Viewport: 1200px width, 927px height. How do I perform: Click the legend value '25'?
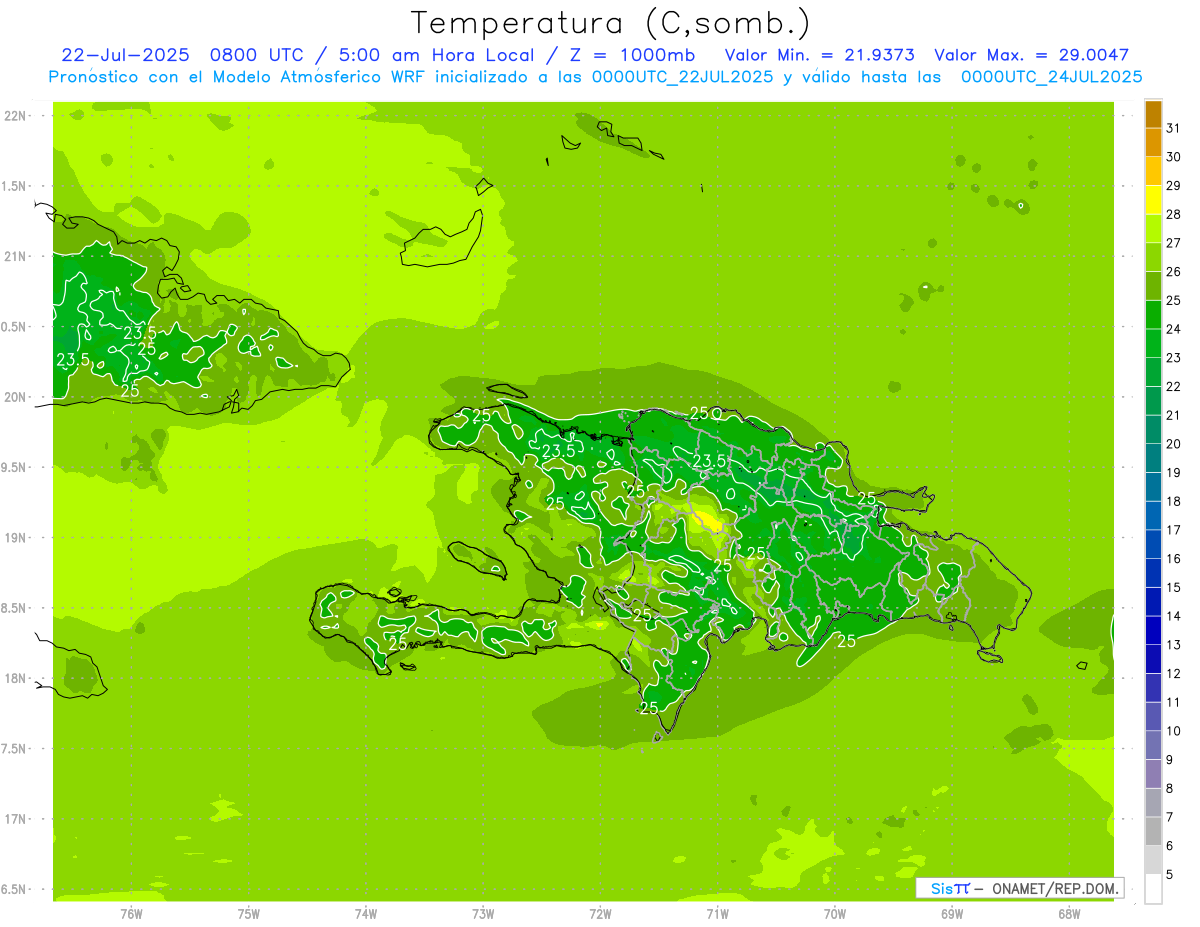point(1174,300)
